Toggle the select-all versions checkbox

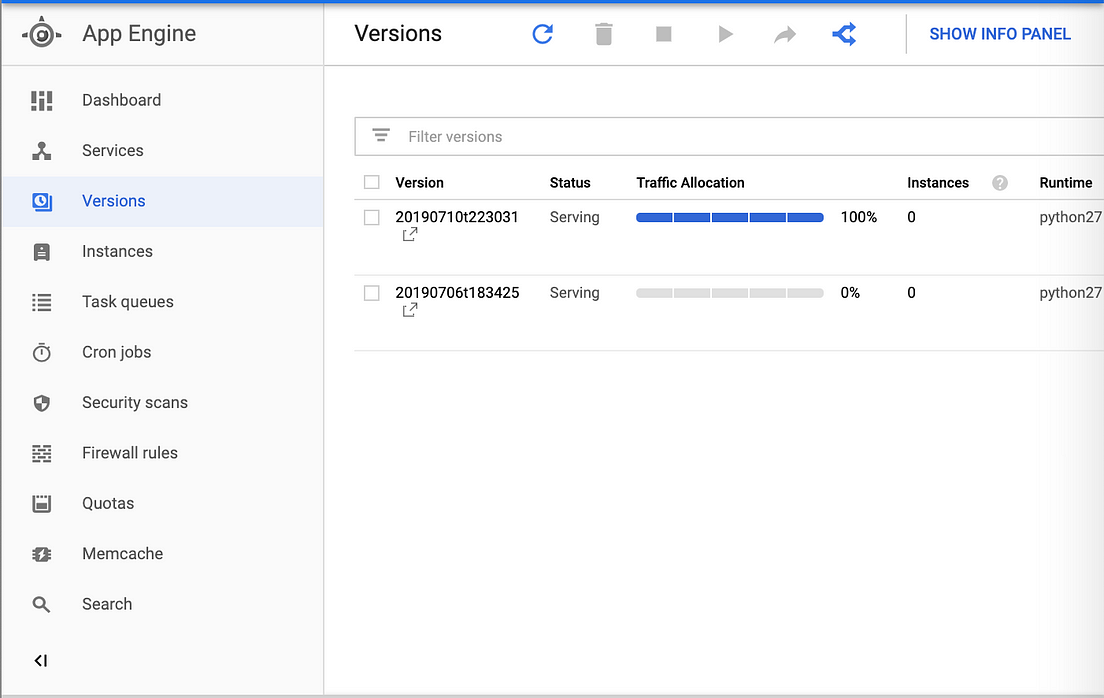click(372, 182)
